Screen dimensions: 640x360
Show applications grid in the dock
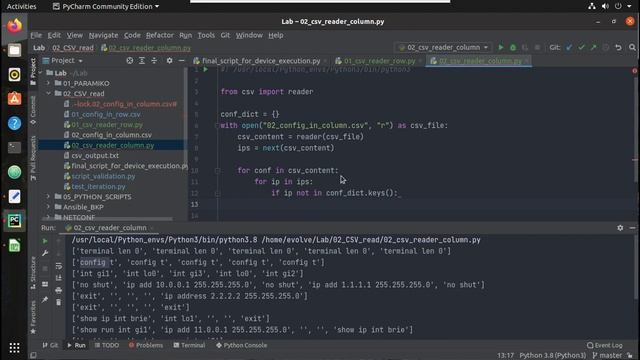click(x=14, y=348)
